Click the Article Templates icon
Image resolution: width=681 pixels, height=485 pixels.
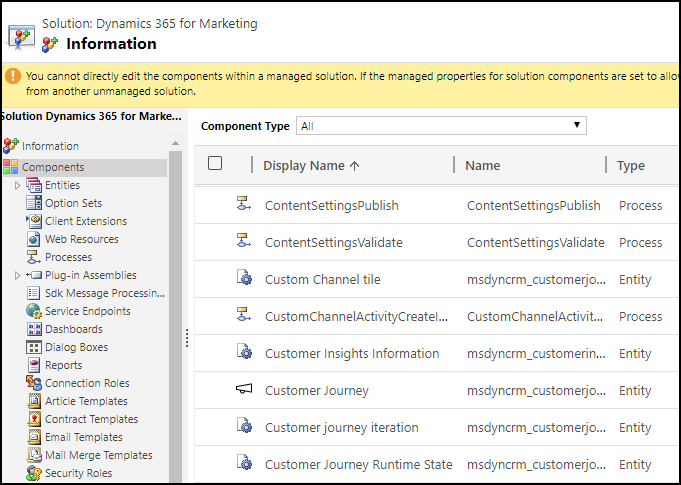34,401
